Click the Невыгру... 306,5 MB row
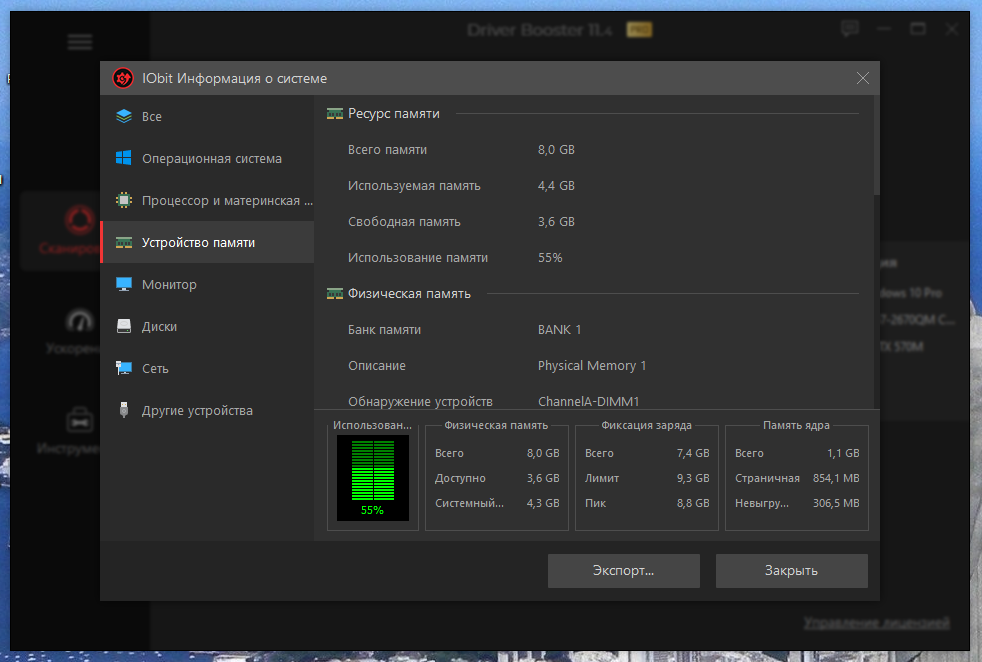Viewport: 982px width, 662px height. (797, 503)
